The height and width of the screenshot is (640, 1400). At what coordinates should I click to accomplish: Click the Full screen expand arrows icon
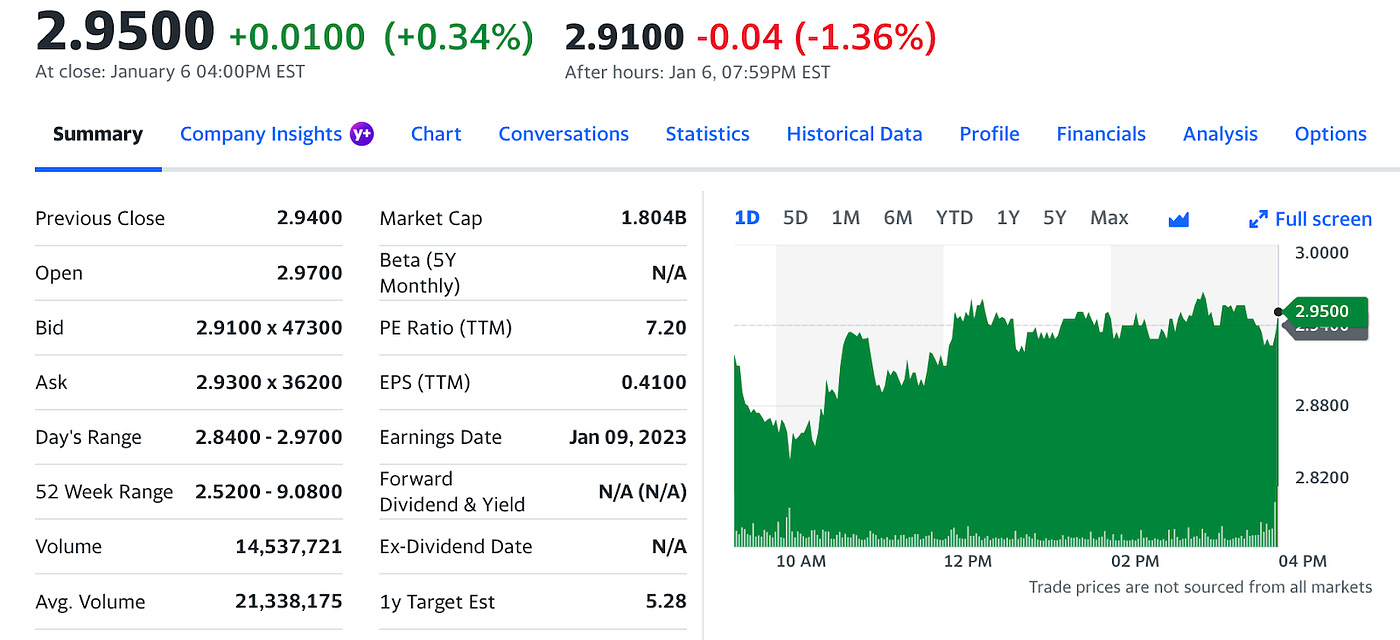(1259, 219)
